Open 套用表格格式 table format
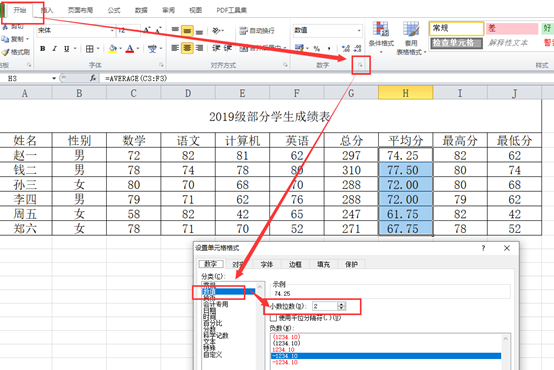Image resolution: width=554 pixels, height=370 pixels. click(x=411, y=38)
